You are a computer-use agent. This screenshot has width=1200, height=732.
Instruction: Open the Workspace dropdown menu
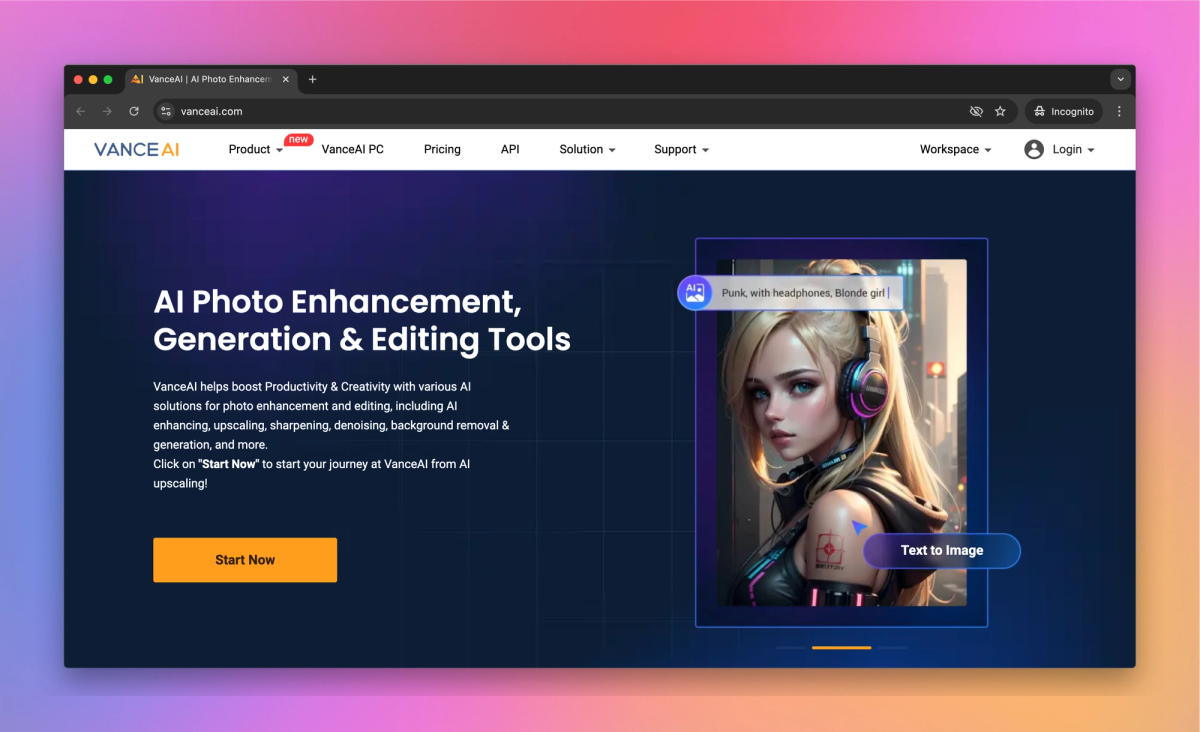pos(956,149)
